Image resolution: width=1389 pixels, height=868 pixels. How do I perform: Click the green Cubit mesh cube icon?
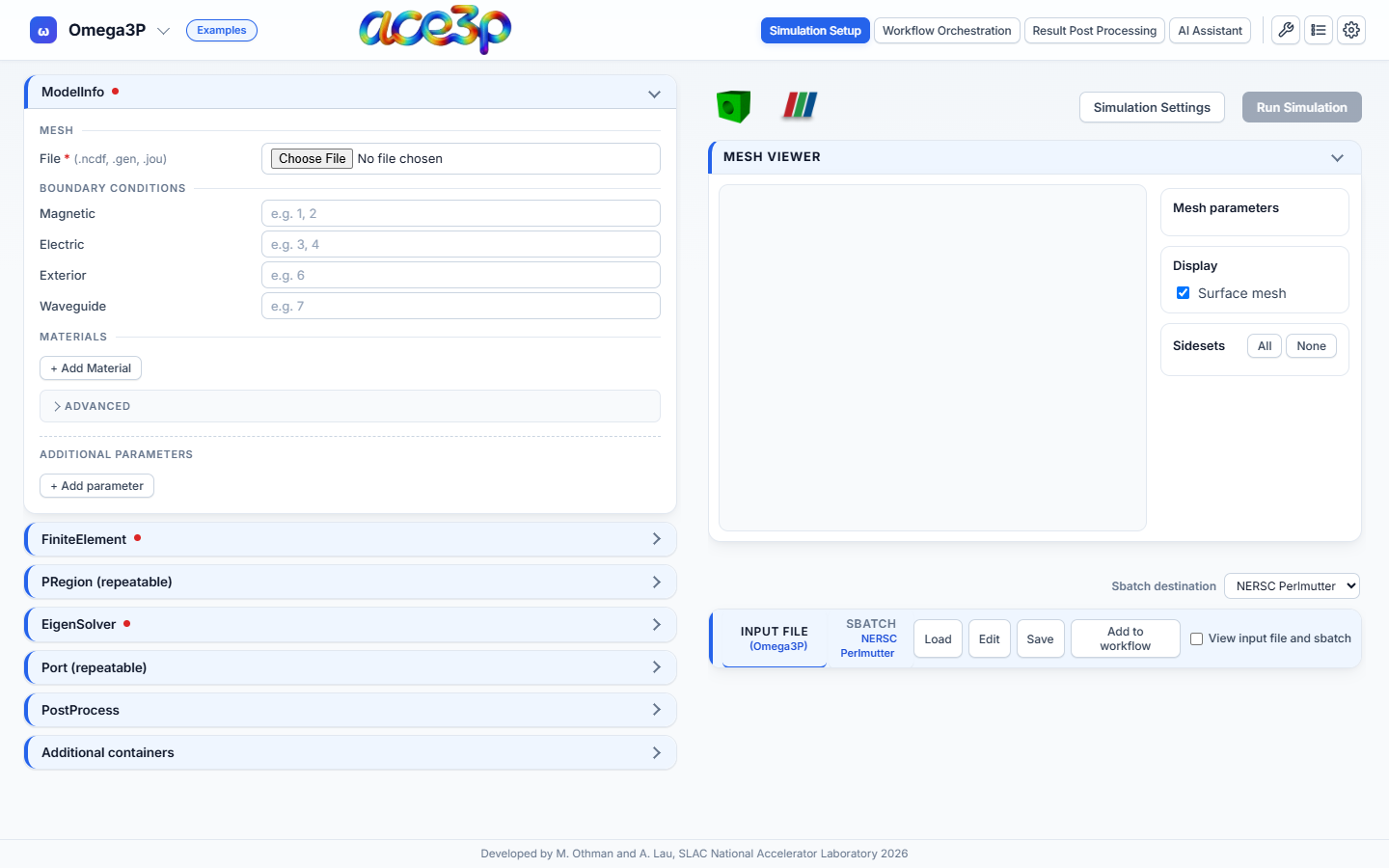[x=734, y=106]
